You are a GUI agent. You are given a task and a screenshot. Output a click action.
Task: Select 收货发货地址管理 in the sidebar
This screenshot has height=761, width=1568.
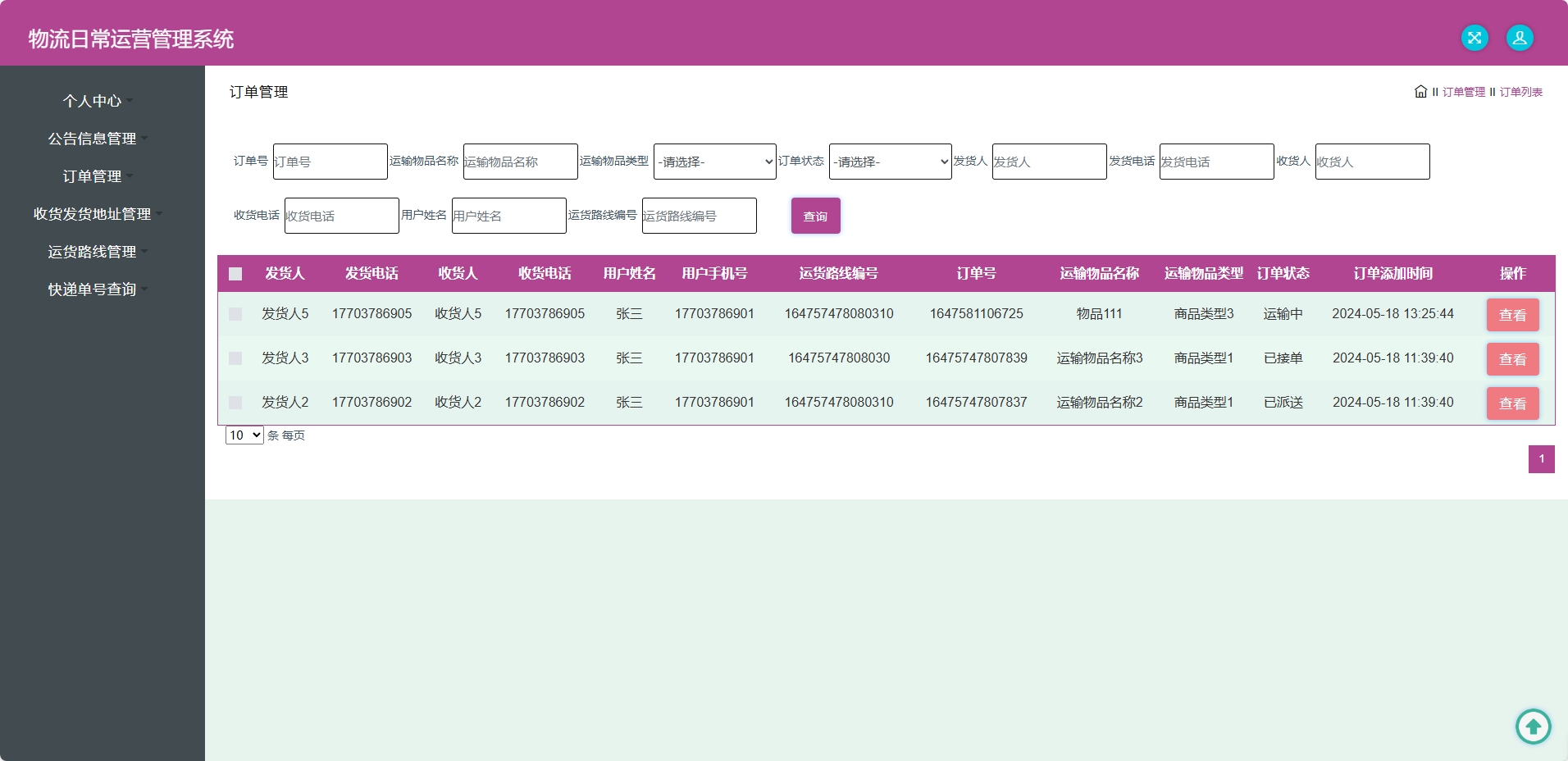92,214
